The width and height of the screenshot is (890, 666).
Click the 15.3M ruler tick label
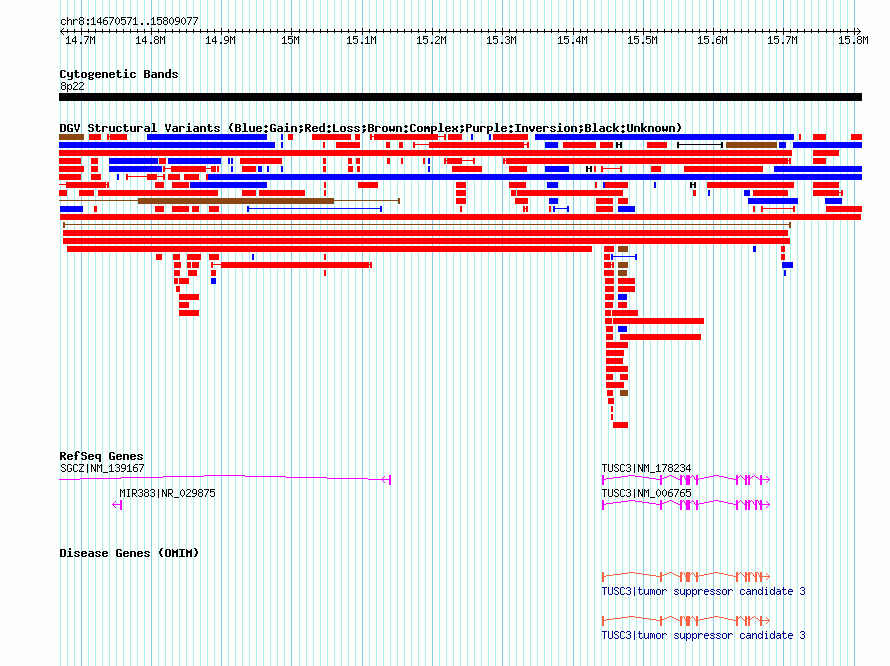pos(501,40)
